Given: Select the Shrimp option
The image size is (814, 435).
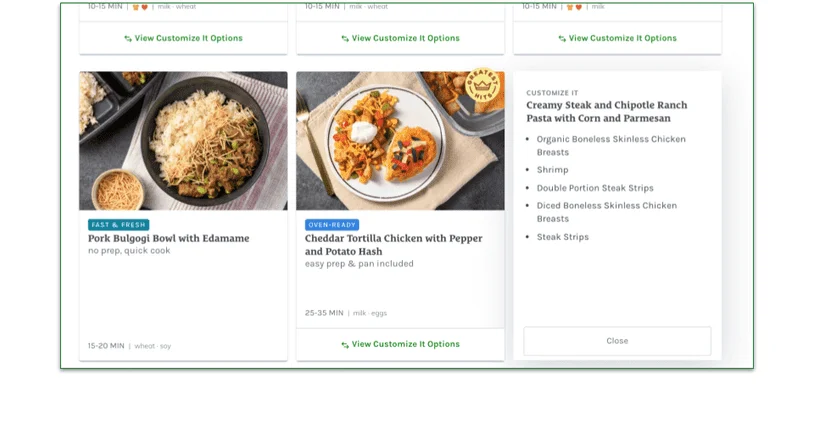Looking at the screenshot, I should pos(552,170).
